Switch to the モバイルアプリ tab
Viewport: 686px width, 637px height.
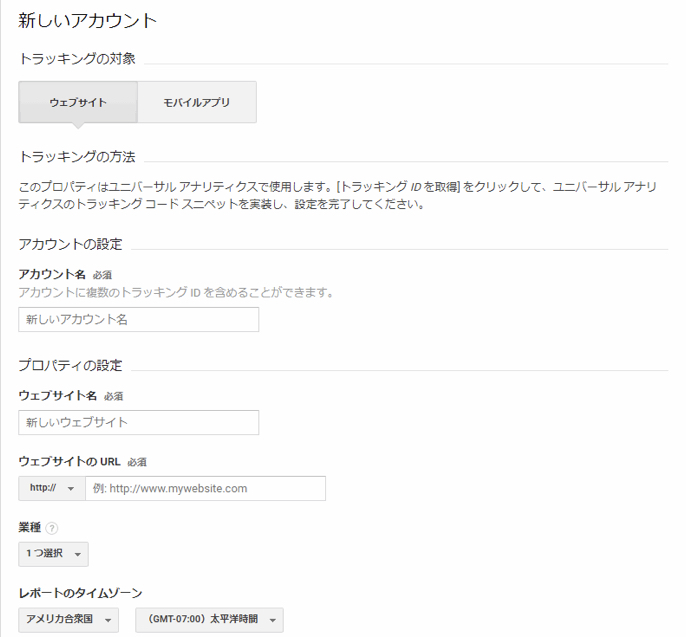pyautogui.click(x=197, y=102)
